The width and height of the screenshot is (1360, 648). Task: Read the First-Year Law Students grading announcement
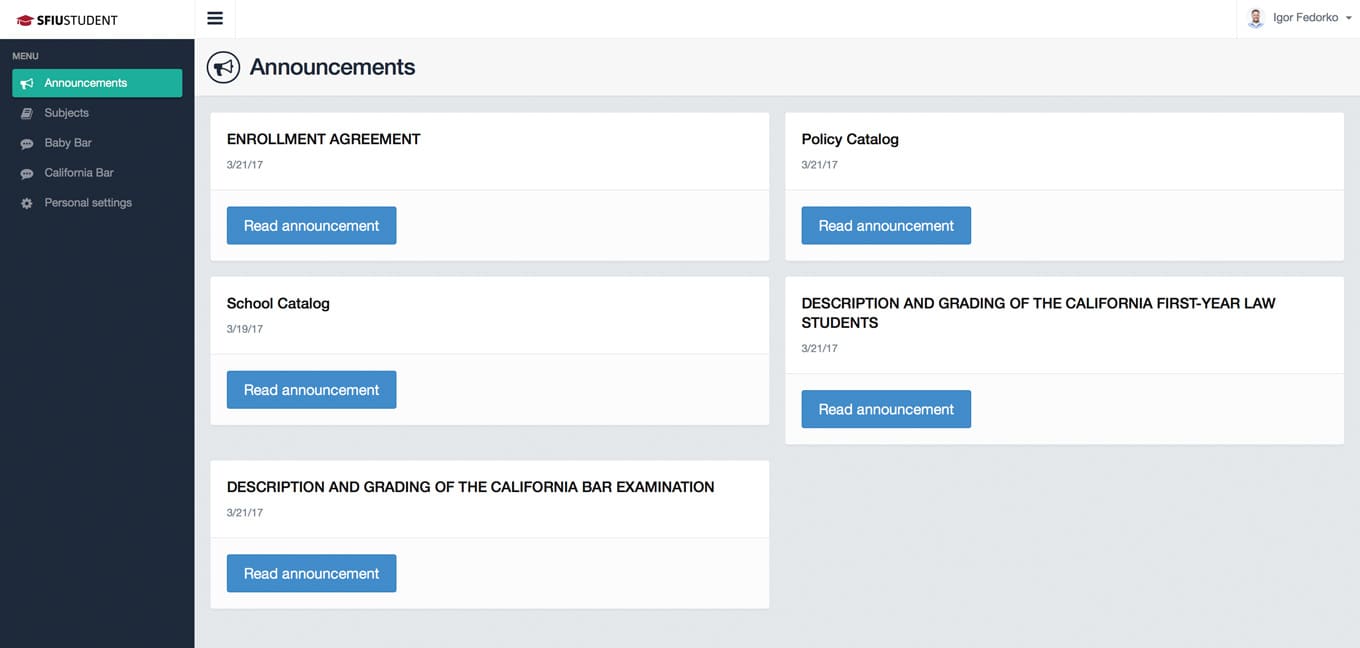(886, 409)
